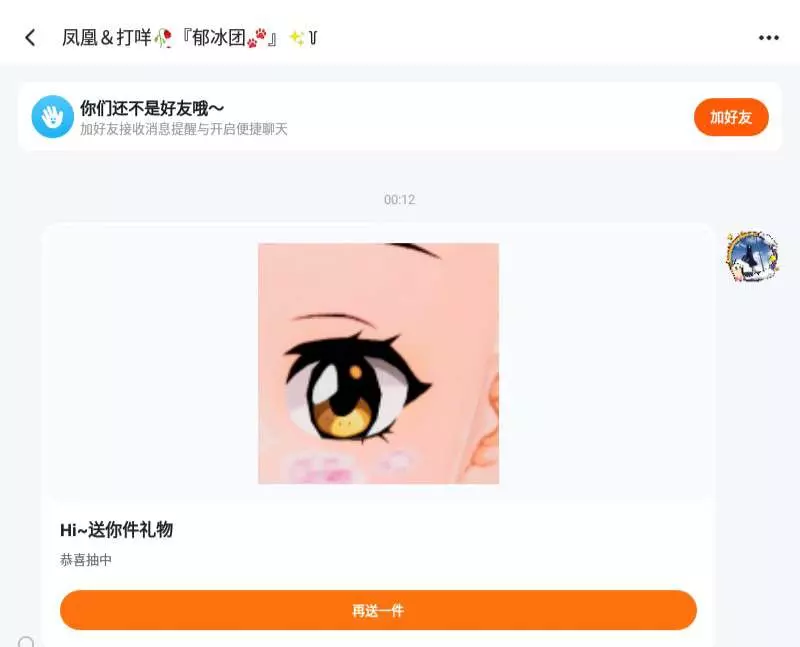800x647 pixels.
Task: Tap the sender's round avatar
Action: pyautogui.click(x=752, y=256)
